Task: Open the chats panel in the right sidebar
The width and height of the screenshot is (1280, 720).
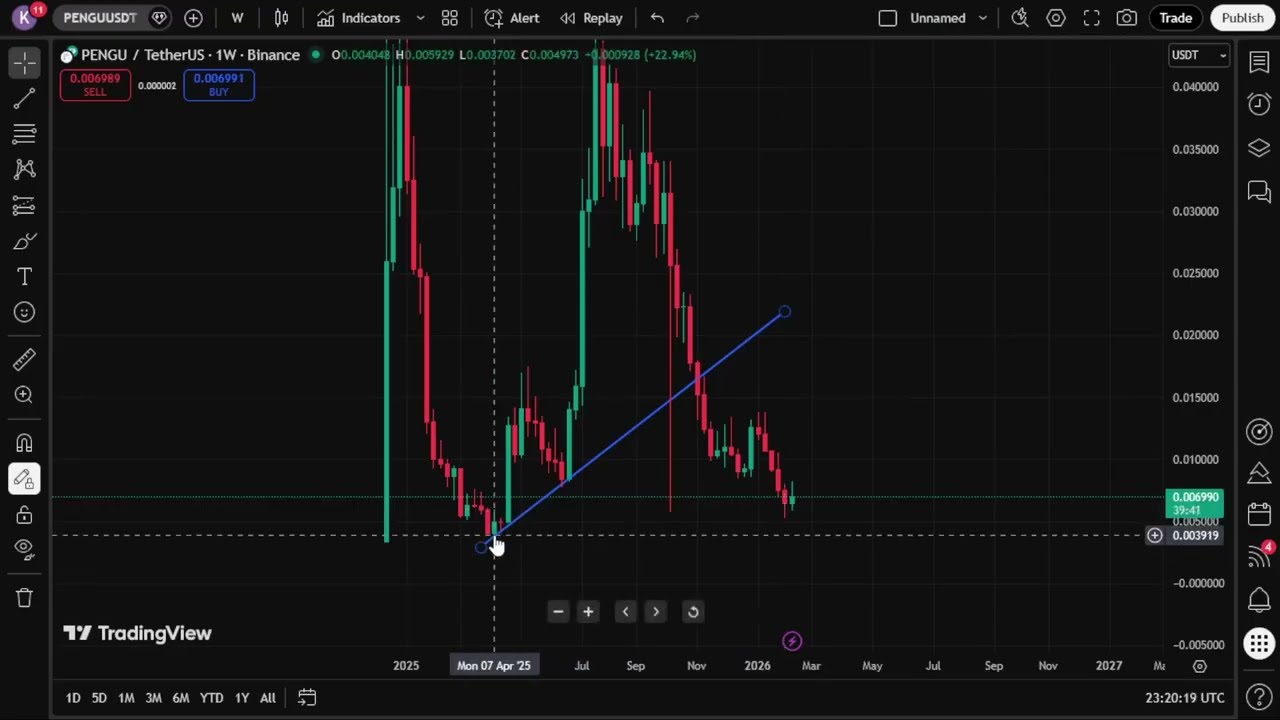Action: (1259, 191)
